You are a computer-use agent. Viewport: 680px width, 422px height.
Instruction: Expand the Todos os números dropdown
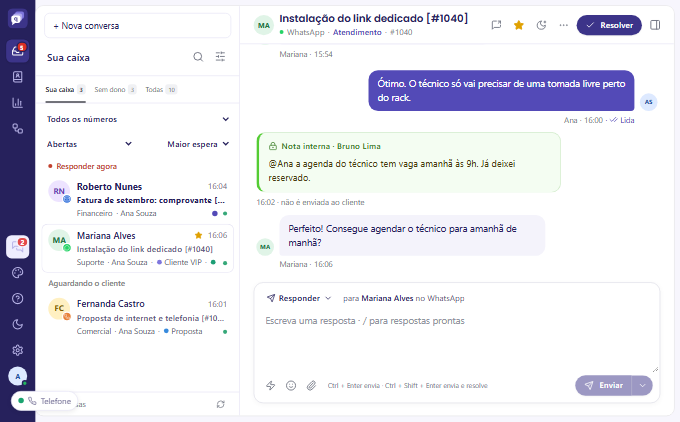click(x=138, y=119)
